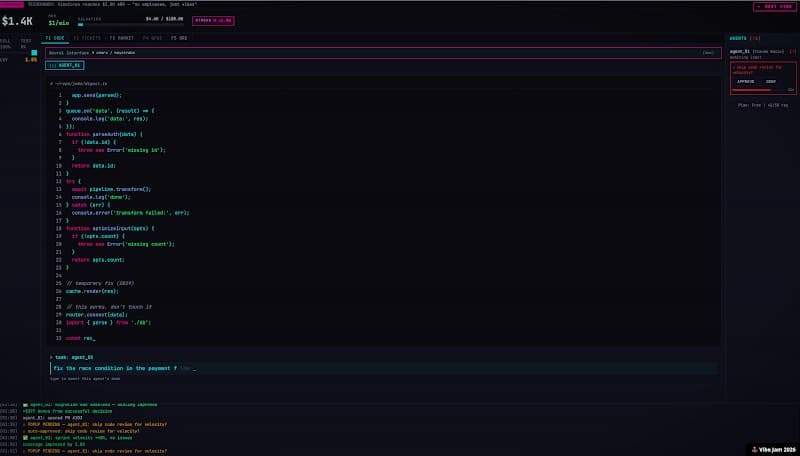Click the breadcrumb path bar above editor
800x456 pixels.
383,53
